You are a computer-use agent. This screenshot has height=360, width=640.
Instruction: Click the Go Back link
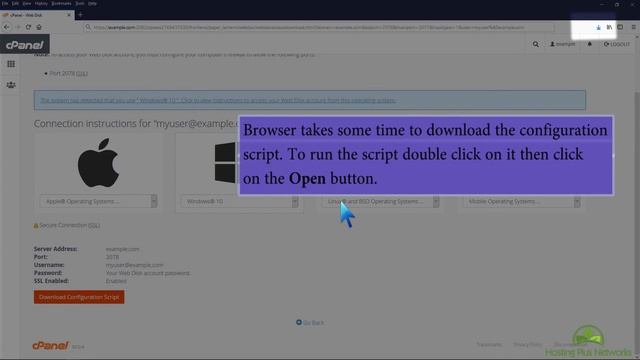tap(310, 322)
